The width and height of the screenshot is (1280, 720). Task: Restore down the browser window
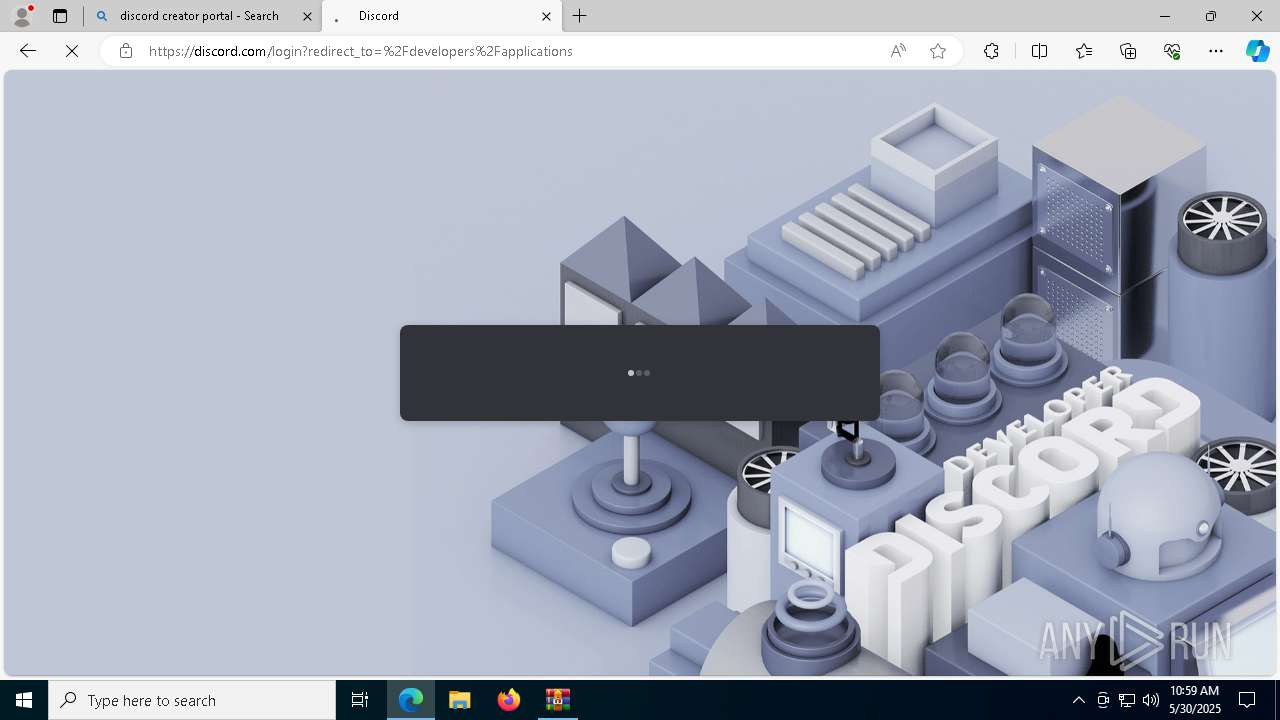tap(1210, 16)
